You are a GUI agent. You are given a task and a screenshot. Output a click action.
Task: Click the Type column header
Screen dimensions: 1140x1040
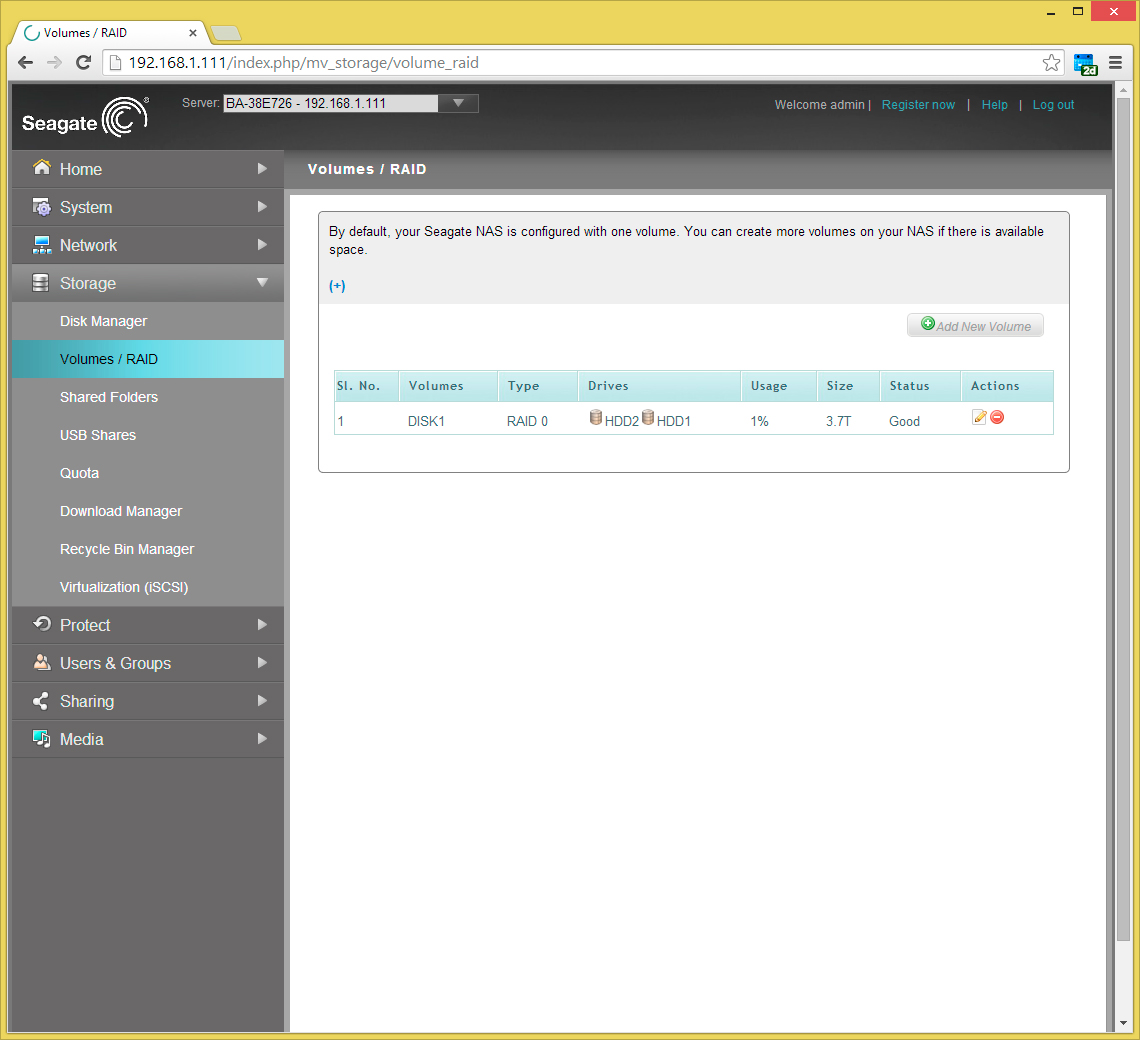538,386
